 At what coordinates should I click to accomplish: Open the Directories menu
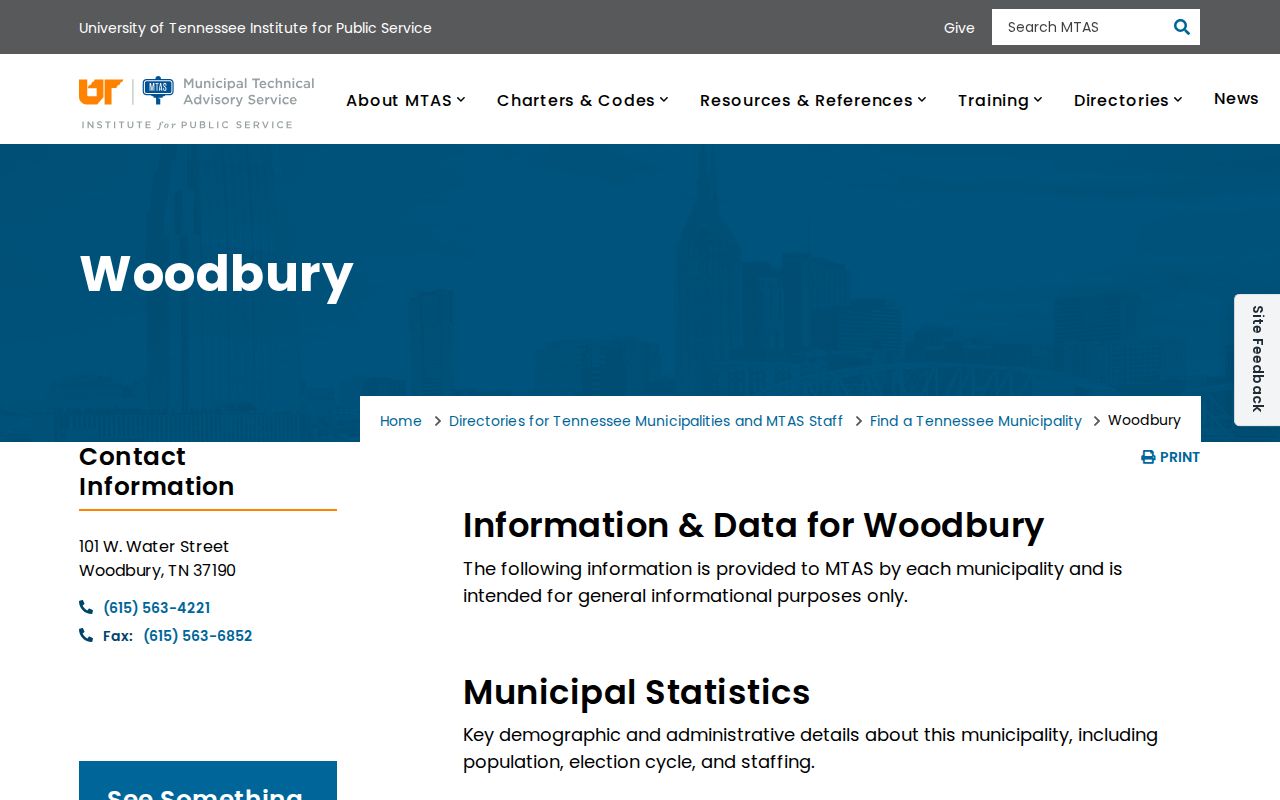point(1121,100)
